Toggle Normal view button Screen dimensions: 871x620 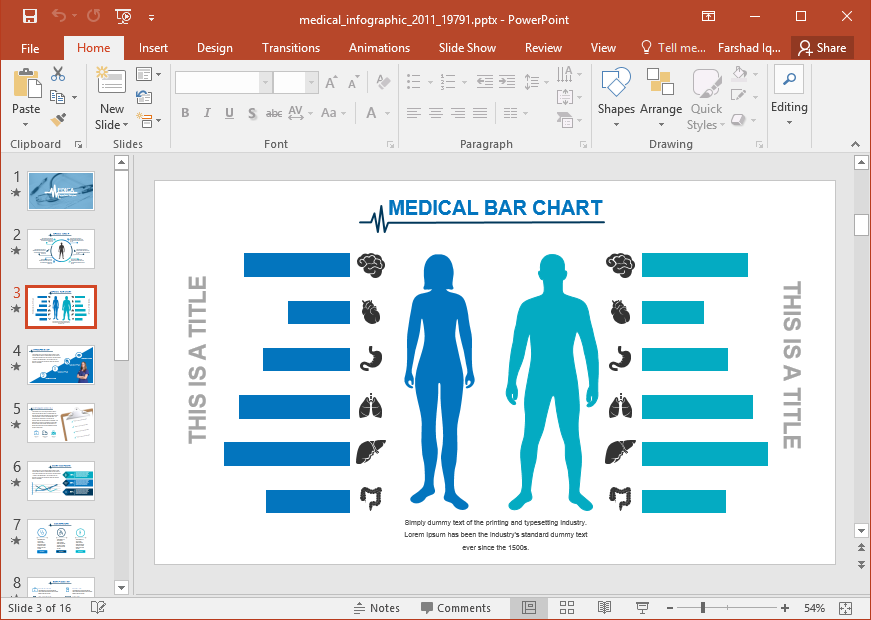[x=529, y=608]
